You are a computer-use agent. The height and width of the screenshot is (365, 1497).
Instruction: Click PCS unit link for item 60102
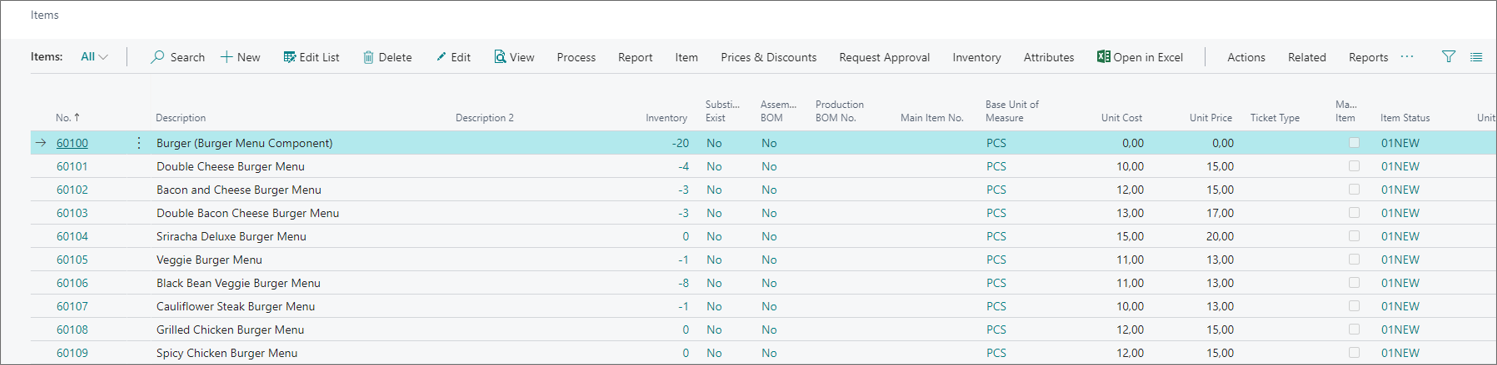996,189
